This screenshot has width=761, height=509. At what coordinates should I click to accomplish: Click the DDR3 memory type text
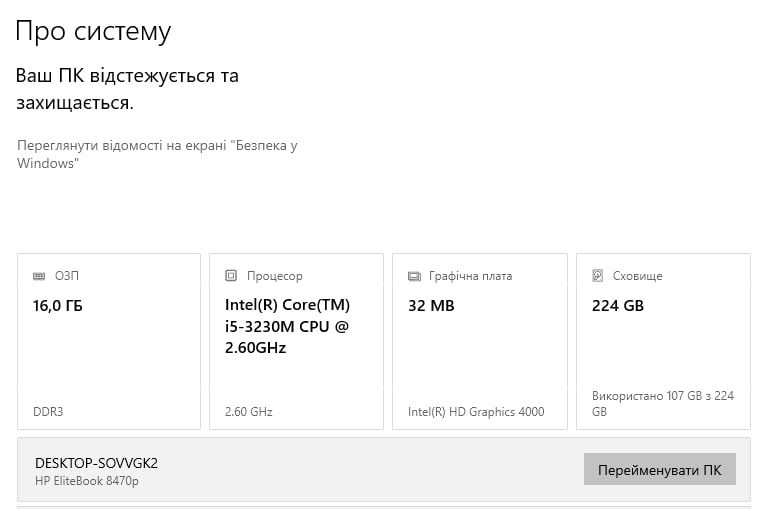(48, 411)
